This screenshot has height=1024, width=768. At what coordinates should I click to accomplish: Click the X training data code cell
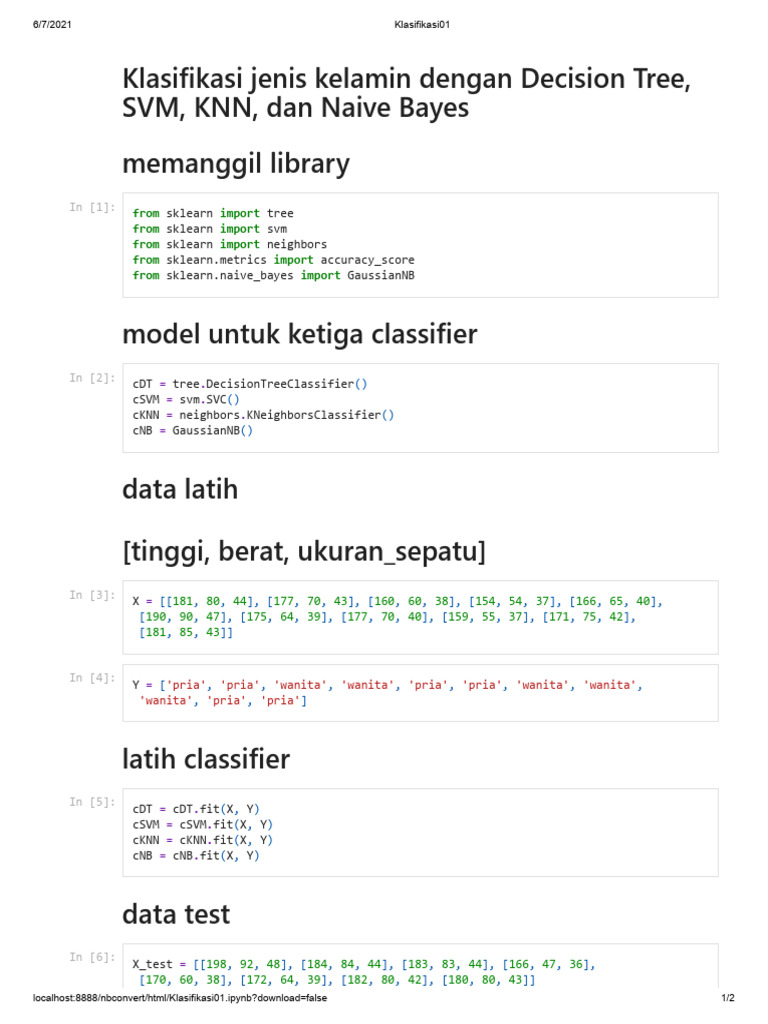[420, 616]
